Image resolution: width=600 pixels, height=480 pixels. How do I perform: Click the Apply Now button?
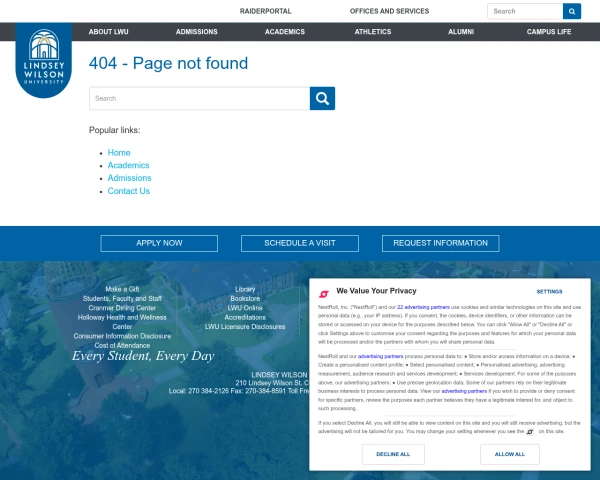[x=159, y=243]
